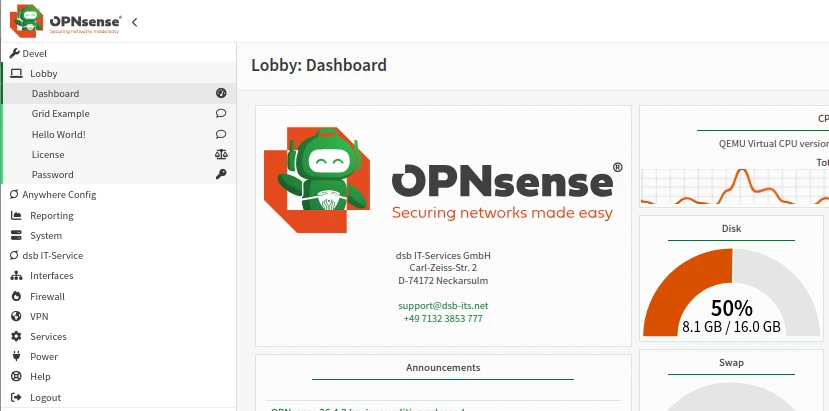Email support@dsb-its.net link

[443, 306]
